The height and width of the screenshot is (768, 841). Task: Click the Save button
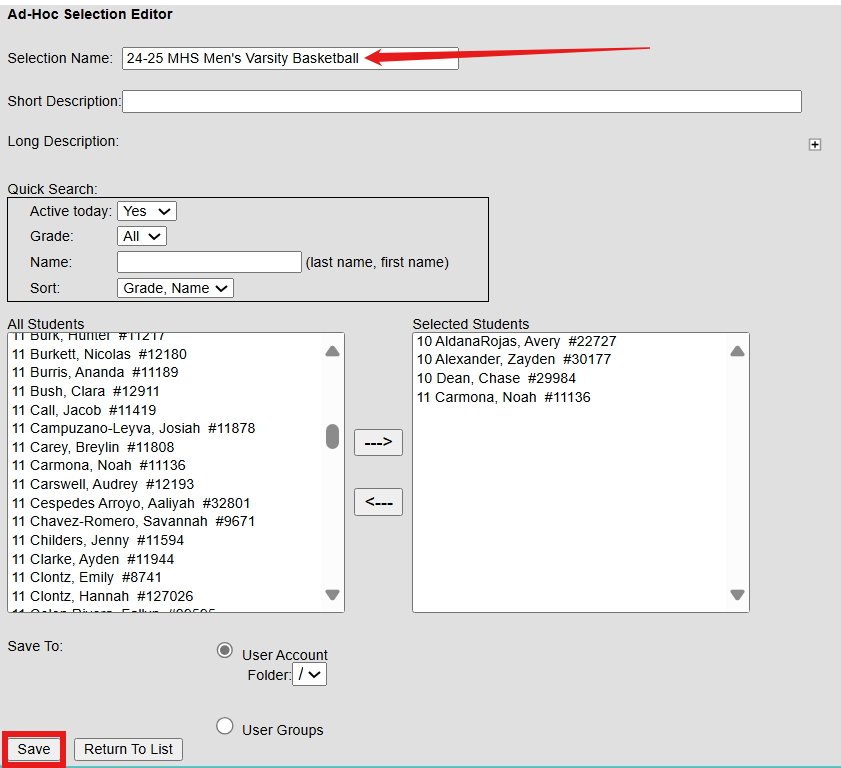point(34,749)
